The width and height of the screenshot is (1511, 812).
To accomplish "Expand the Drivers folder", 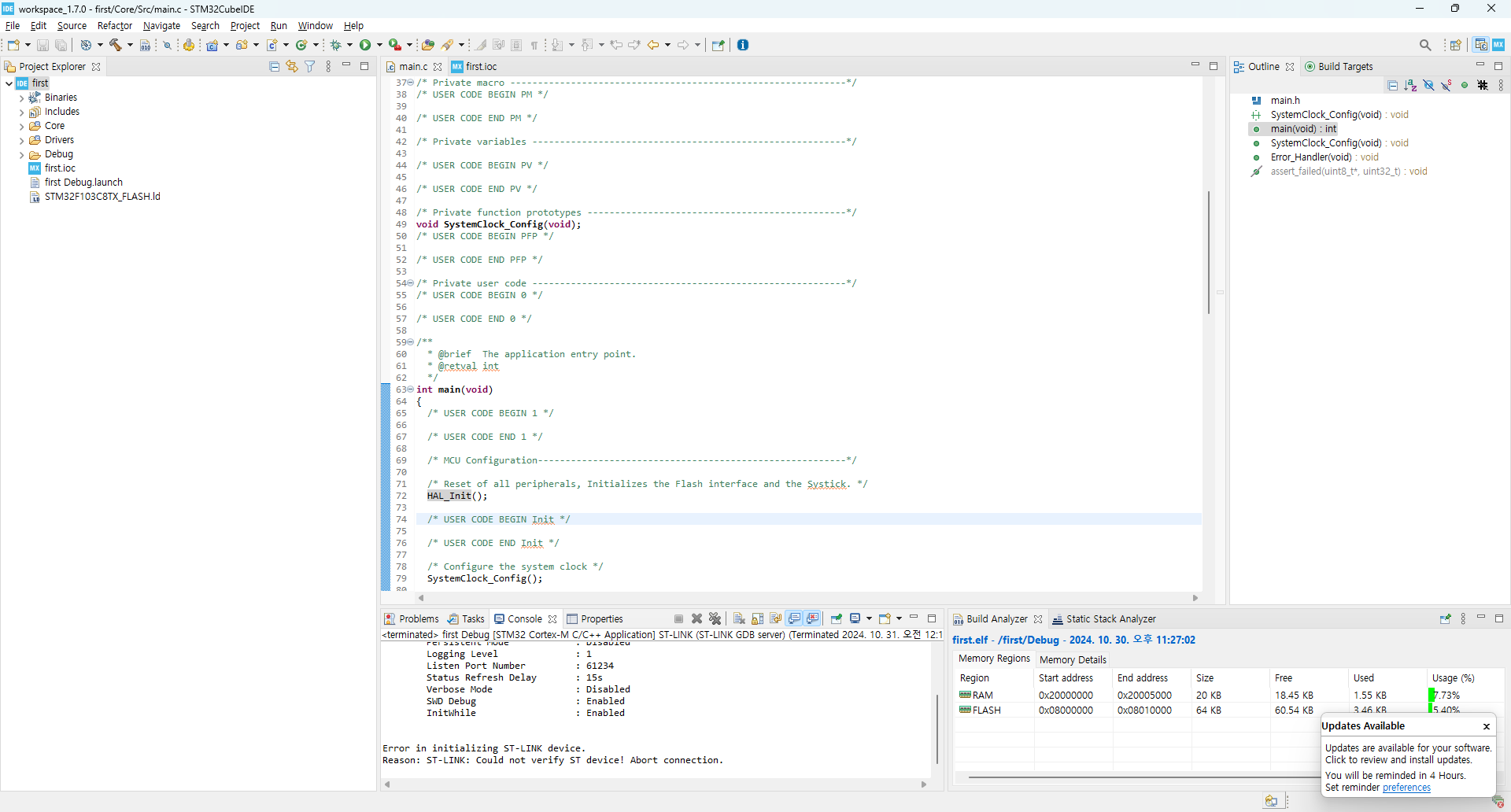I will [x=21, y=141].
